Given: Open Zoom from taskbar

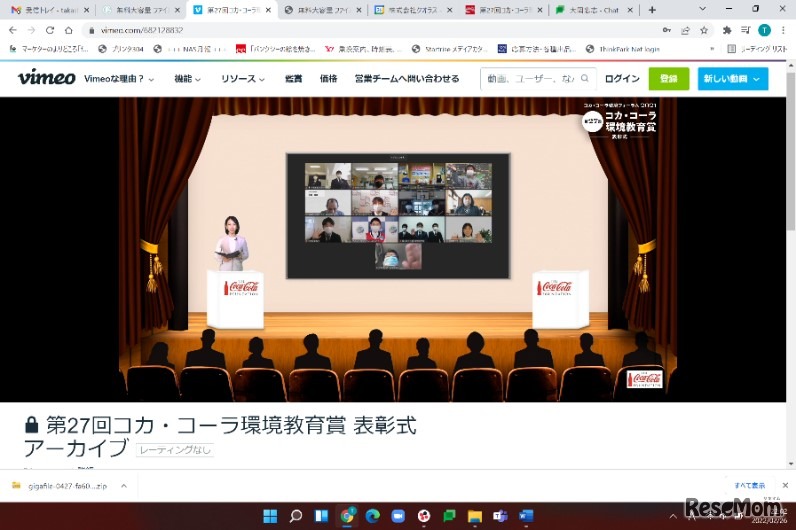Looking at the screenshot, I should (x=398, y=516).
